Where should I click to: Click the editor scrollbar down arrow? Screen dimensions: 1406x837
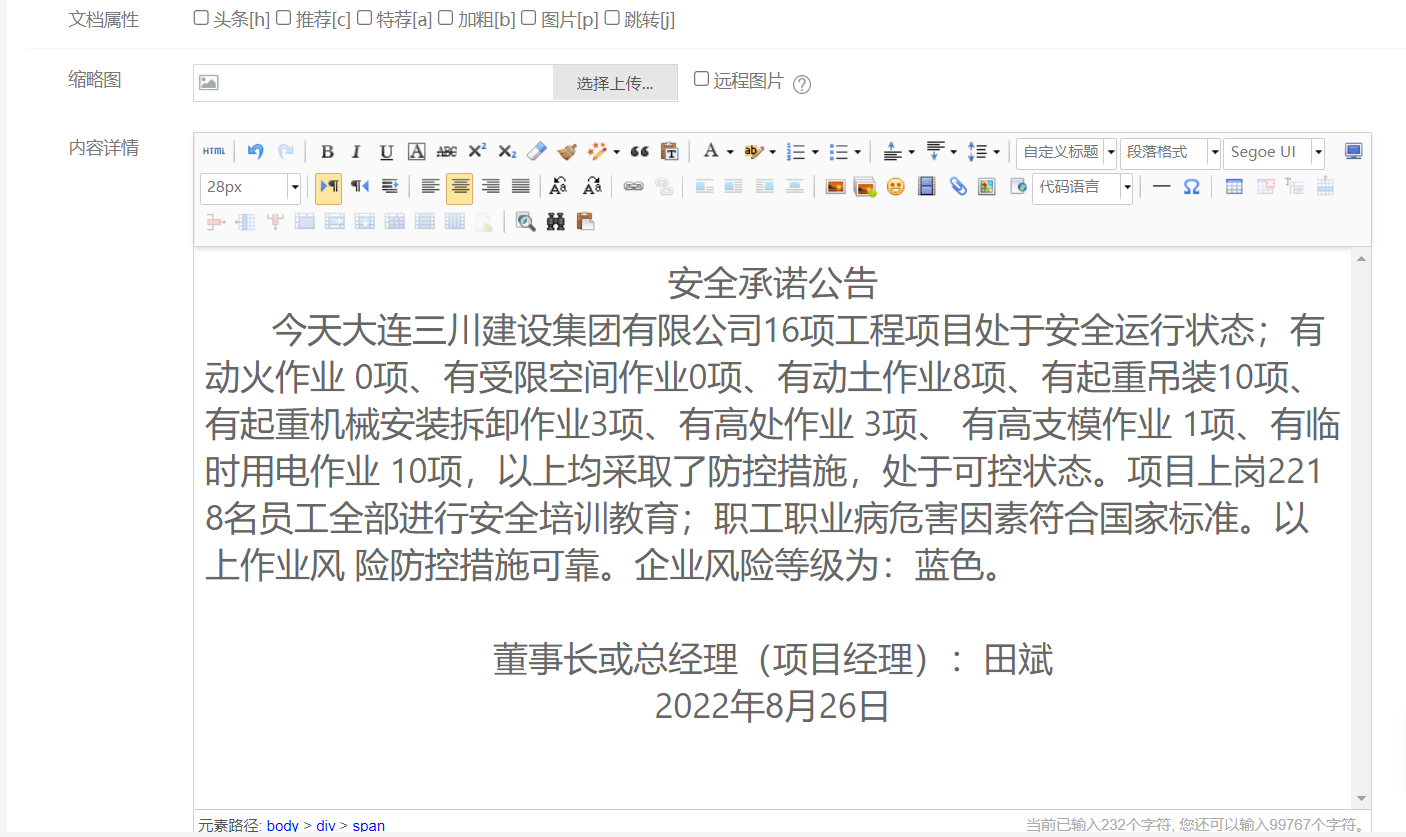1361,798
